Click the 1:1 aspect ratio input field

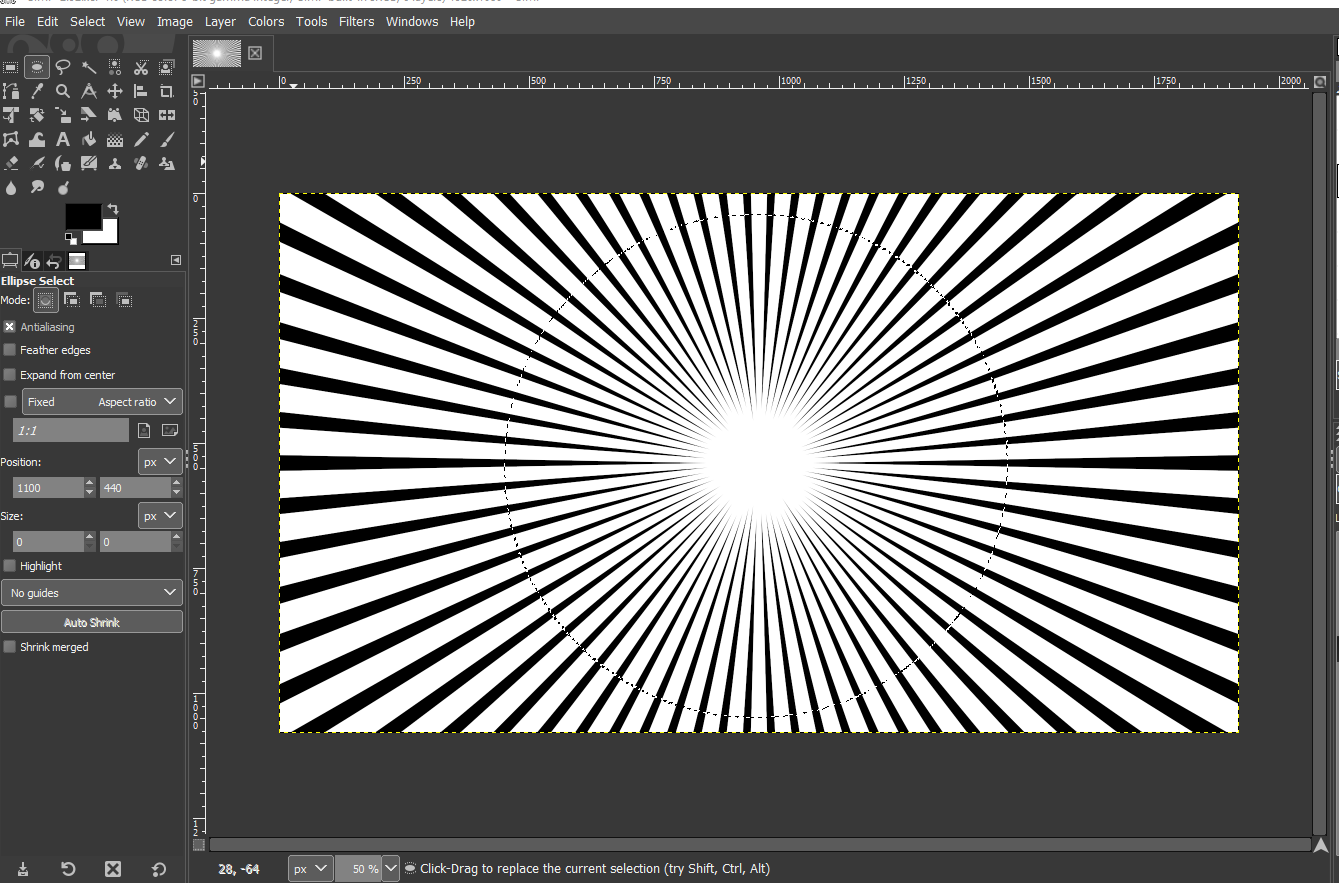(x=70, y=431)
